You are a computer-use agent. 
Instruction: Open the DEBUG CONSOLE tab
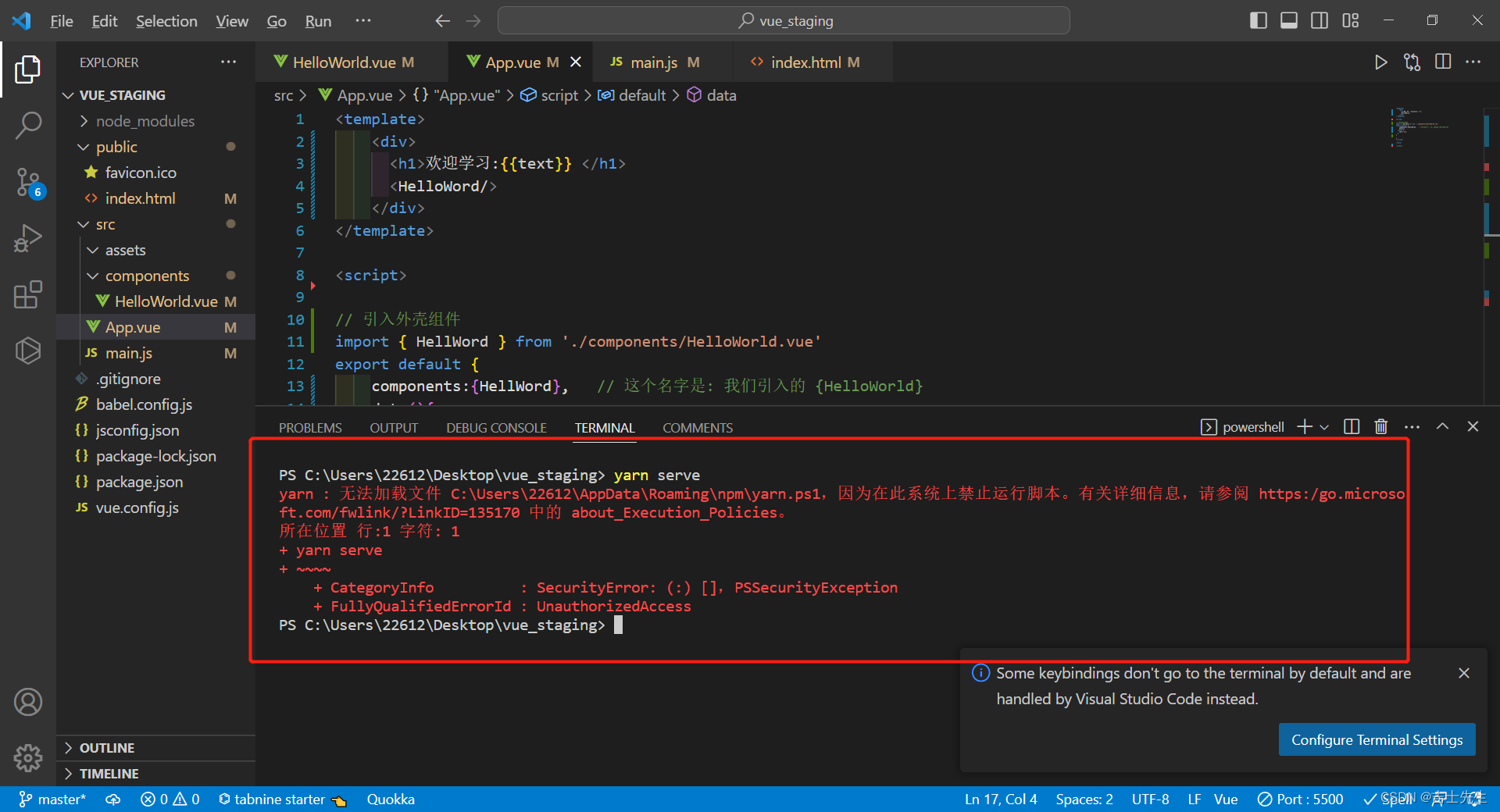coord(496,428)
